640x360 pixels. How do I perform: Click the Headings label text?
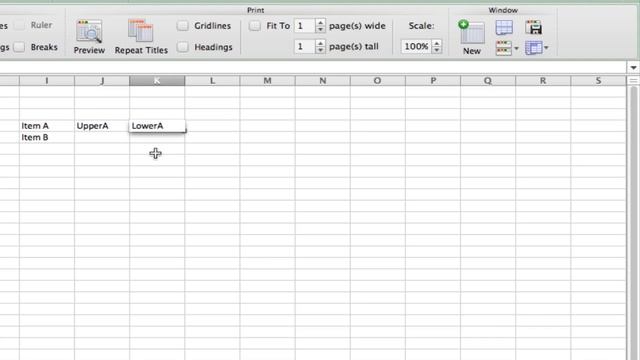pos(213,47)
